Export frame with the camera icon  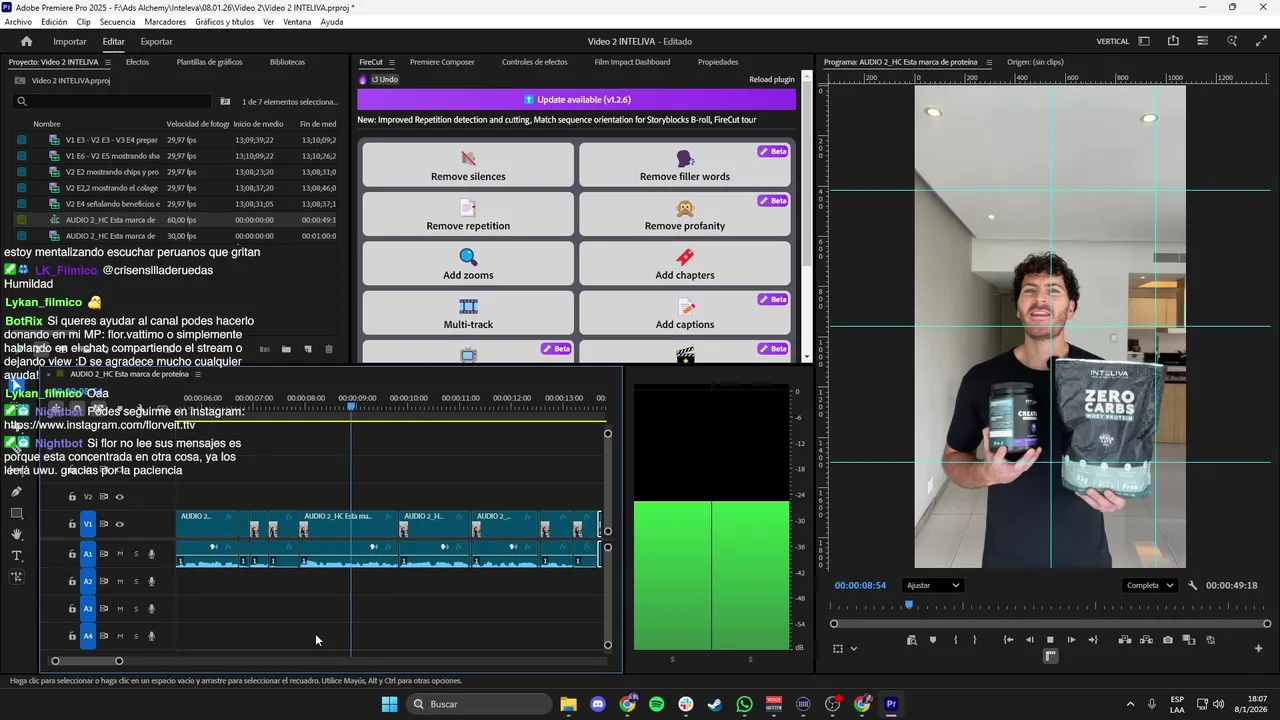pos(1167,640)
